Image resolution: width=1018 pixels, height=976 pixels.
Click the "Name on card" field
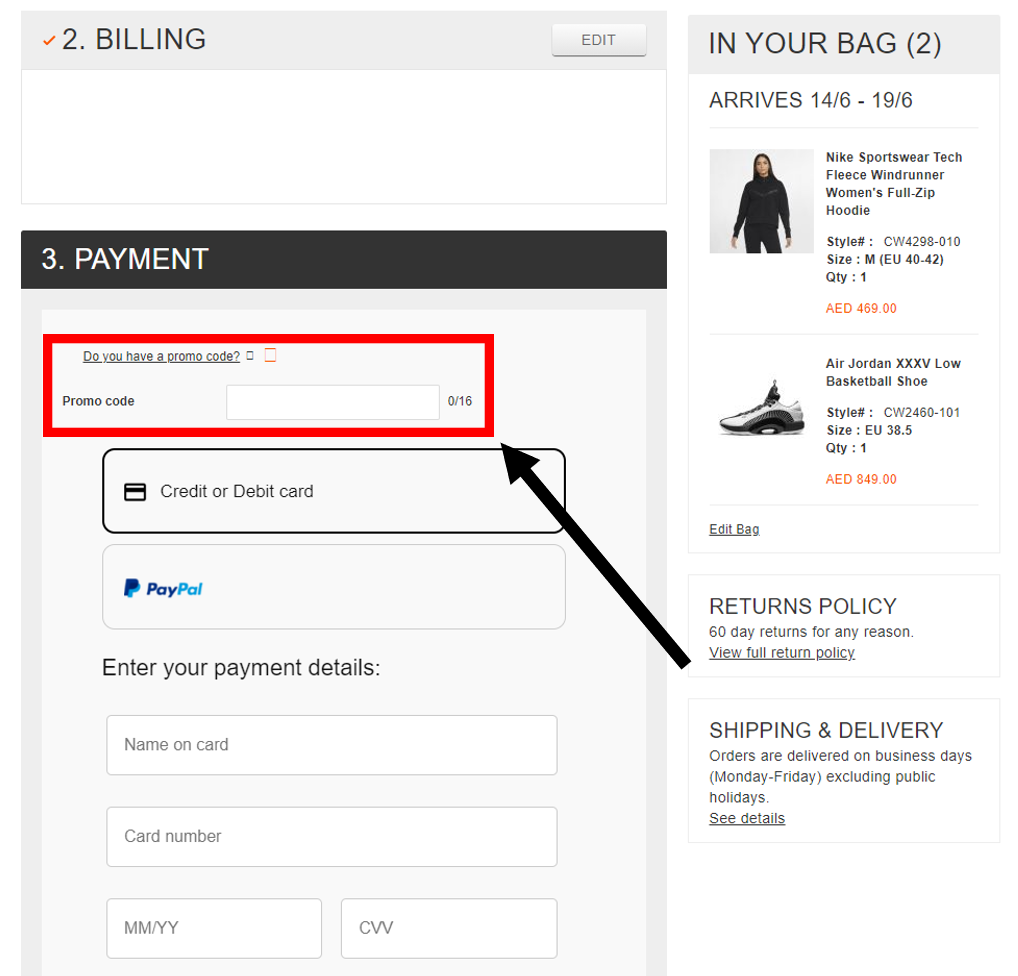click(331, 745)
